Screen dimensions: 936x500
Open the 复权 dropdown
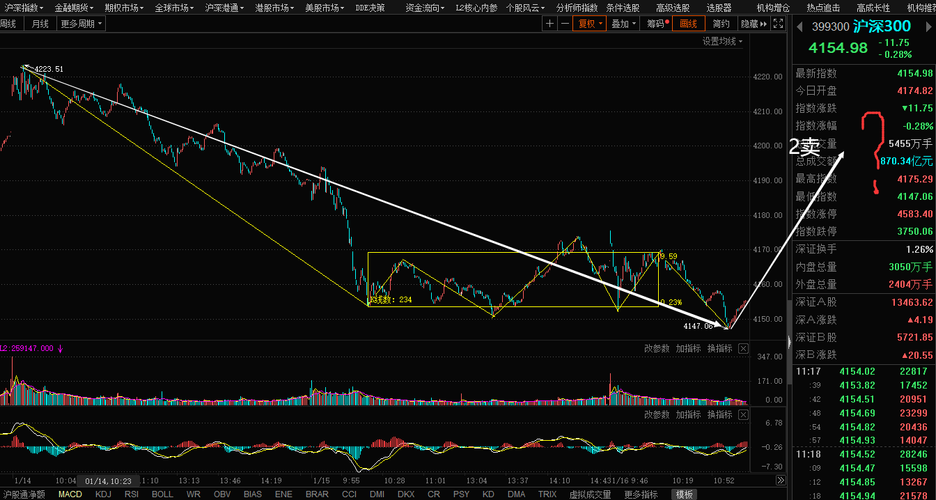[589, 24]
